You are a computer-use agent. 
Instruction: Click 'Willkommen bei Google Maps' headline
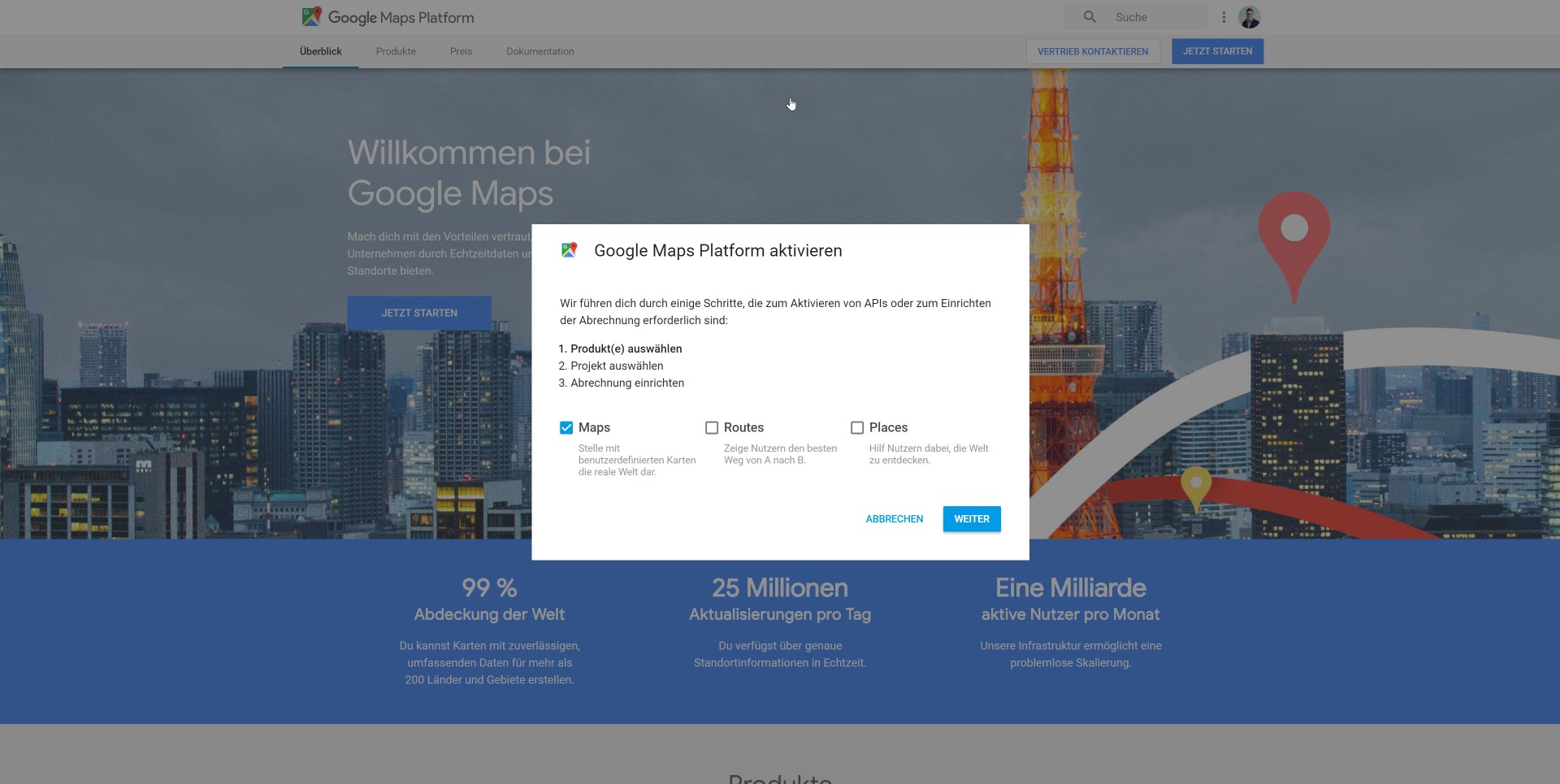pos(469,173)
